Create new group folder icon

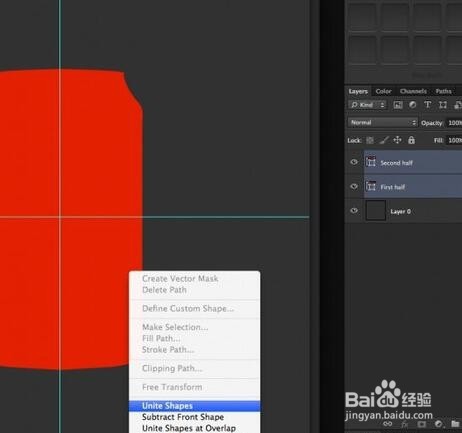tap(455, 424)
